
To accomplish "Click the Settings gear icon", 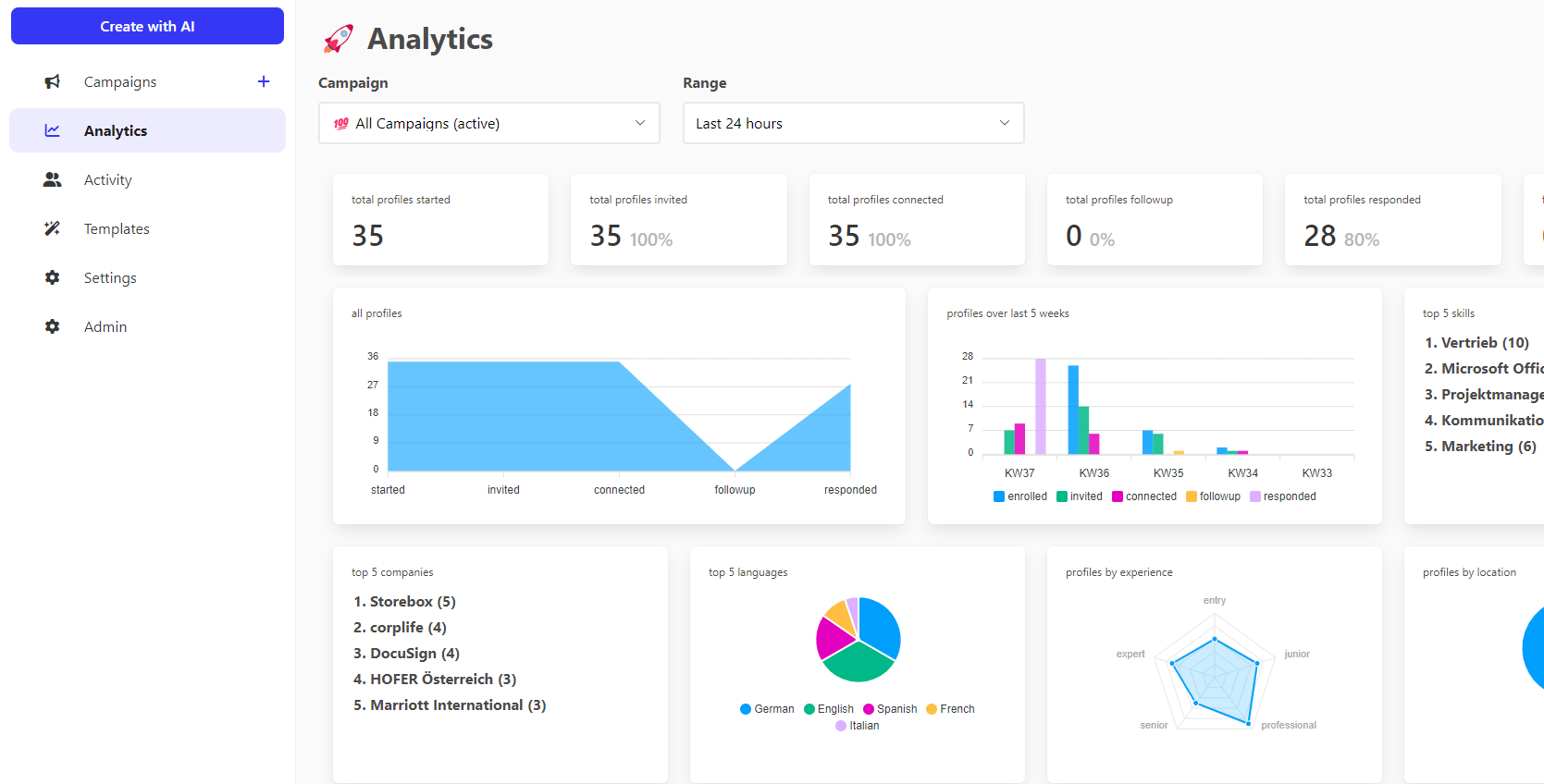I will pyautogui.click(x=53, y=277).
